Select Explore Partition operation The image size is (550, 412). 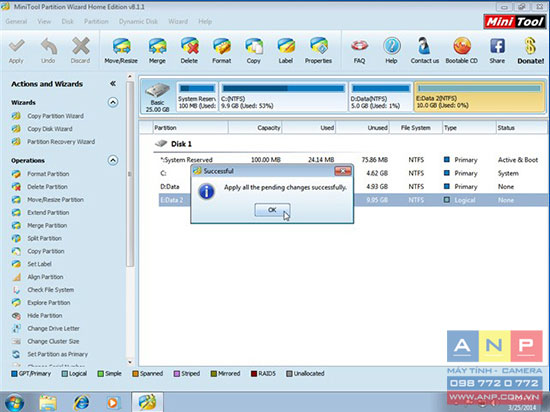click(49, 303)
